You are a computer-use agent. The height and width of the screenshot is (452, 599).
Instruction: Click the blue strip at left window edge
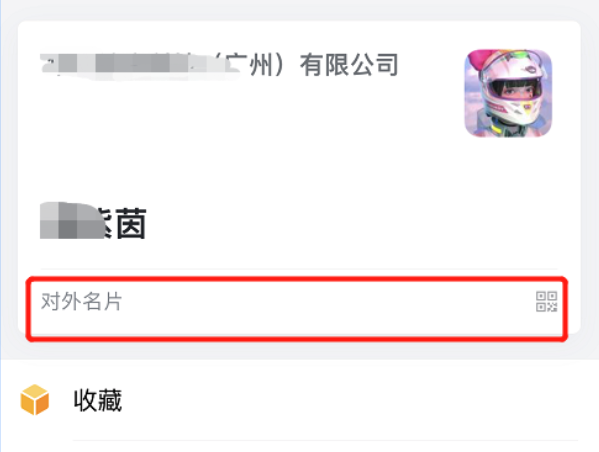click(x=1, y=225)
